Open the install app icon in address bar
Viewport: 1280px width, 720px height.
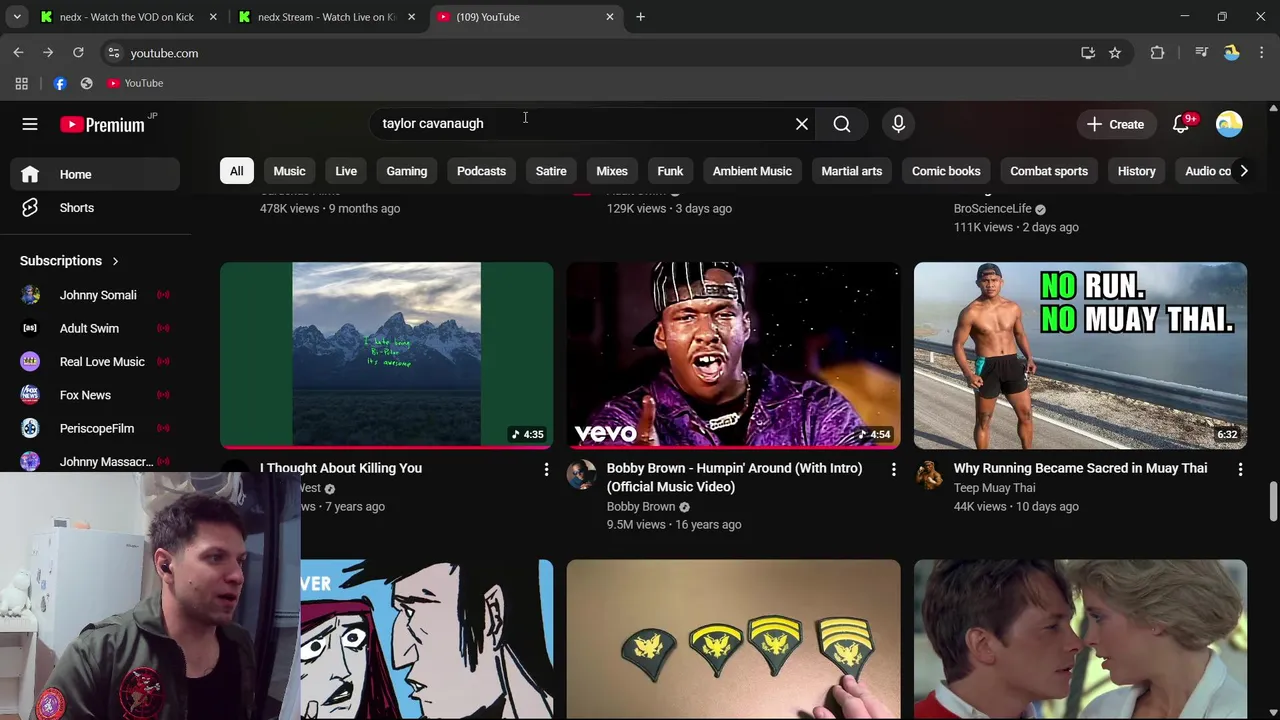pyautogui.click(x=1088, y=53)
